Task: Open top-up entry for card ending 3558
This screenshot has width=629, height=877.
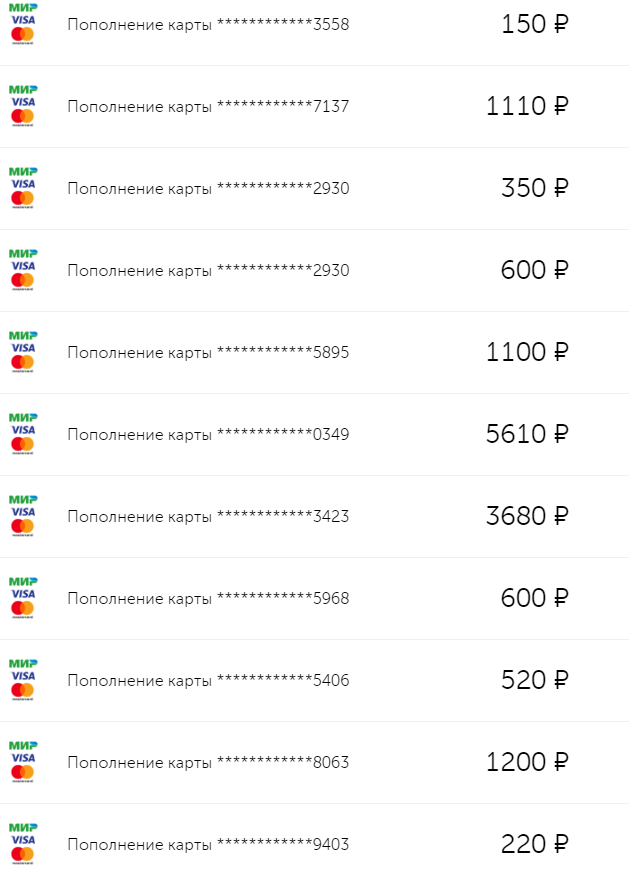Action: point(208,24)
